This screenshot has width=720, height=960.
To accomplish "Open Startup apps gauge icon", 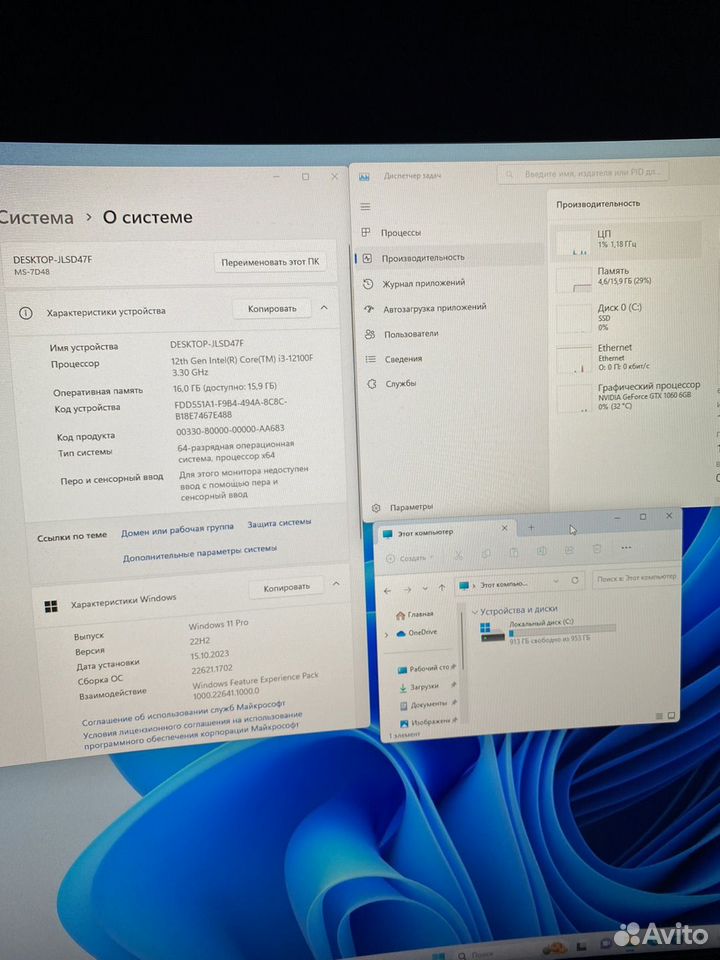I will [368, 308].
